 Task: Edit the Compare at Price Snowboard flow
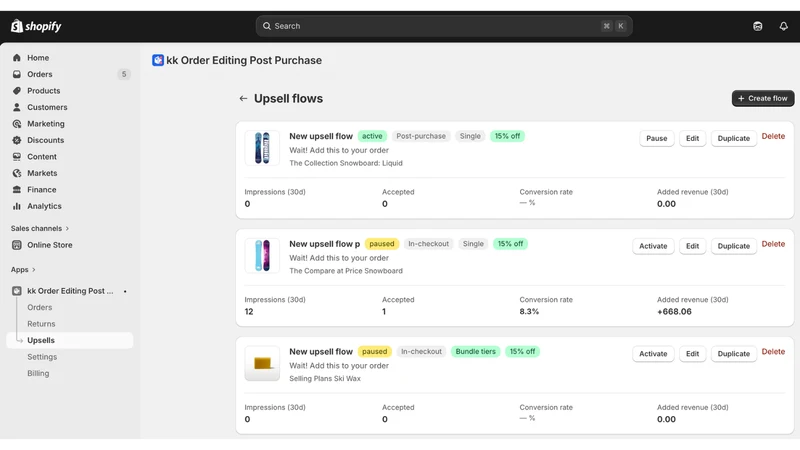(x=692, y=246)
